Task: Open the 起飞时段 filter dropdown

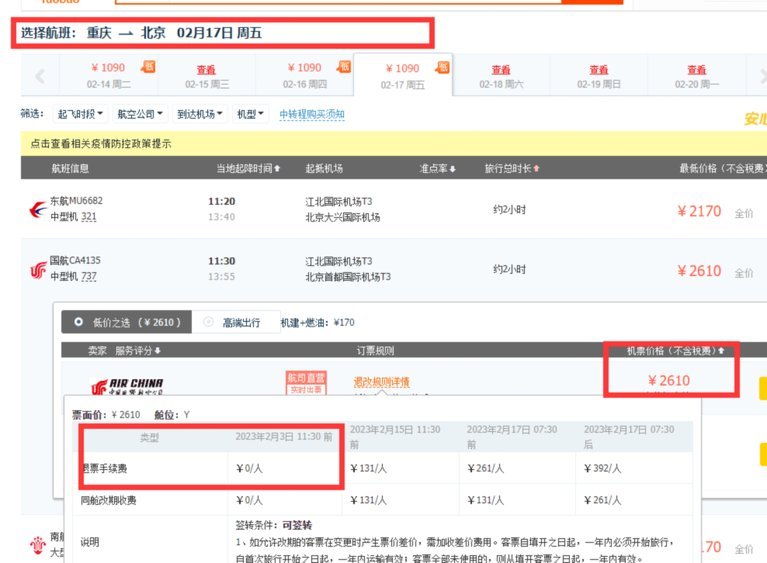Action: 80,114
